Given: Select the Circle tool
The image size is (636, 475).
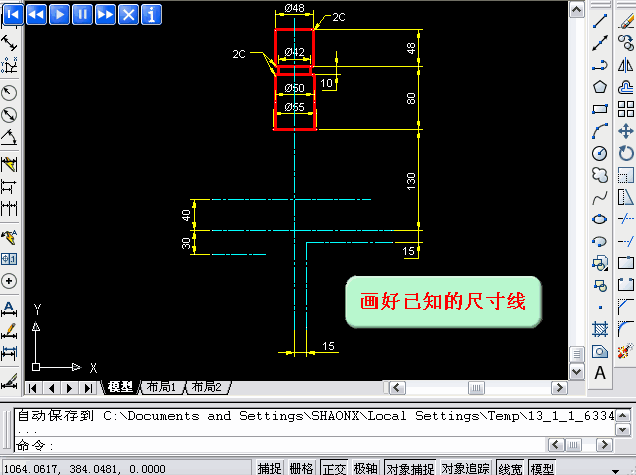Looking at the screenshot, I should point(600,153).
